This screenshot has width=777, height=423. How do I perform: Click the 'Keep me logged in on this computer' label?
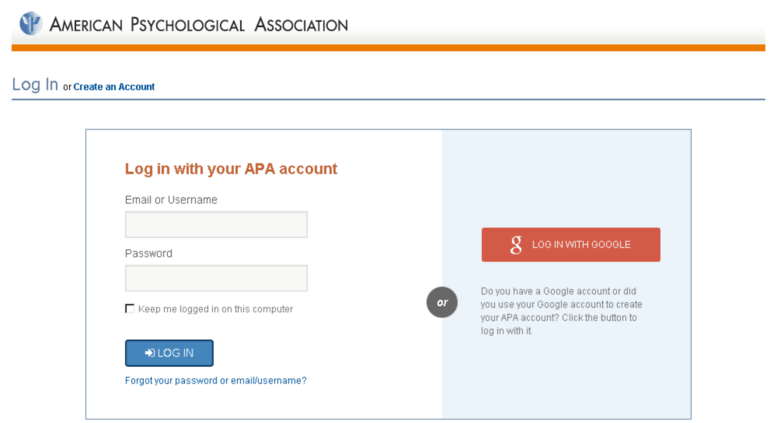coord(216,309)
